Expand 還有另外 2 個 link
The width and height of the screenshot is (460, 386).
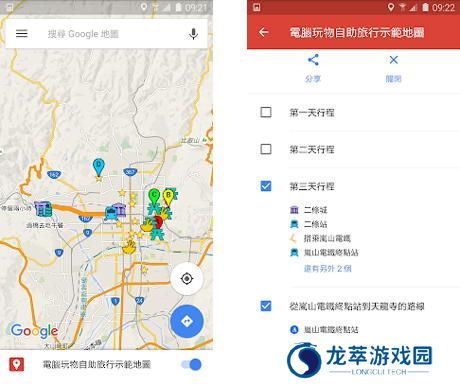[x=327, y=268]
